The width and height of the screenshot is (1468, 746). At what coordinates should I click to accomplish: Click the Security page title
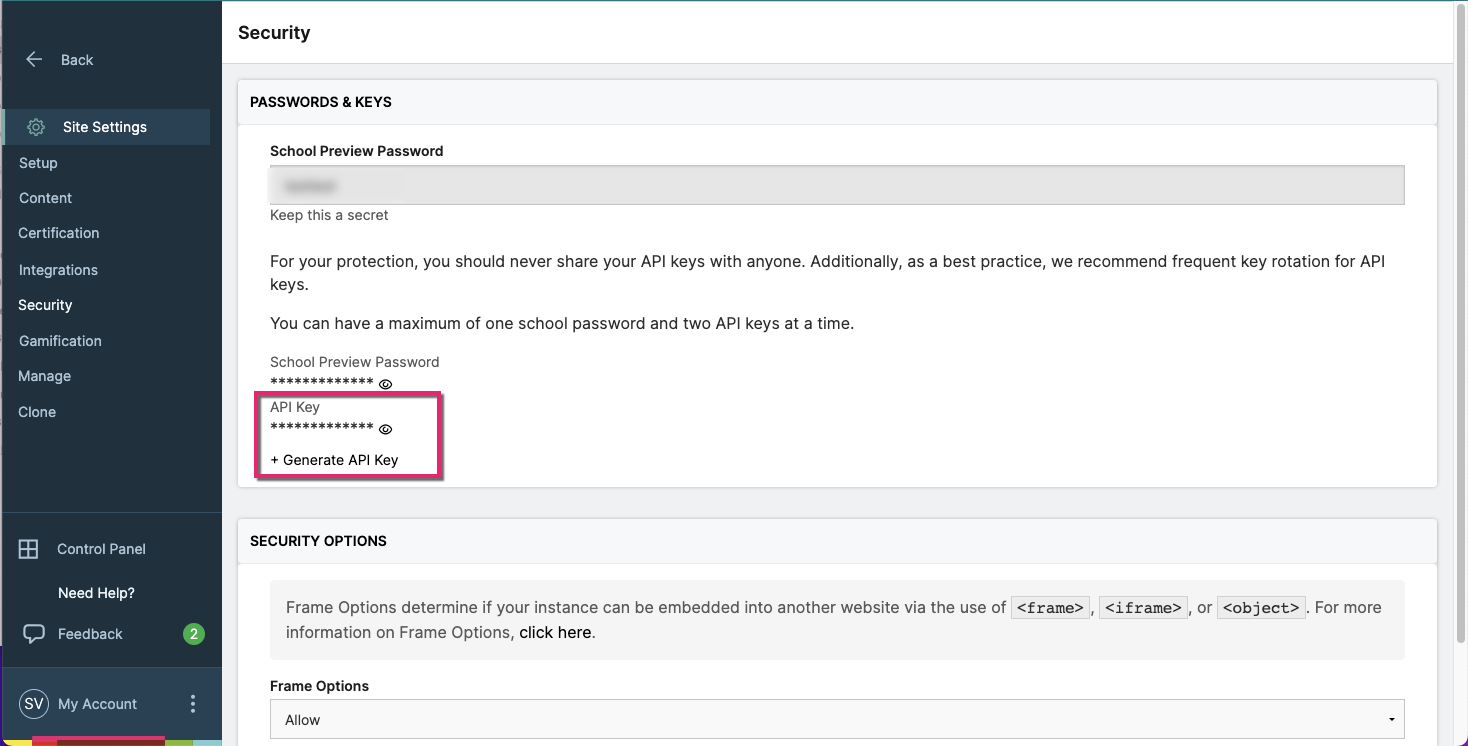click(274, 33)
